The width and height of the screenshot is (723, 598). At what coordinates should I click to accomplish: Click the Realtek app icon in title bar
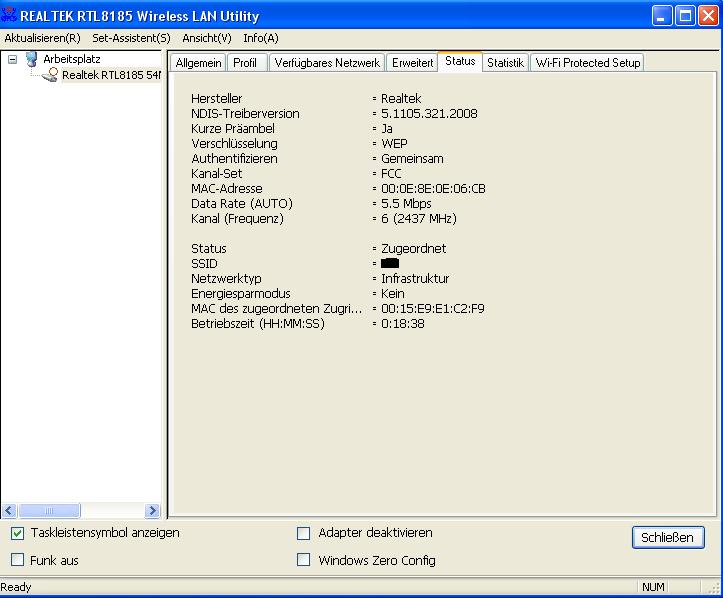coord(10,16)
